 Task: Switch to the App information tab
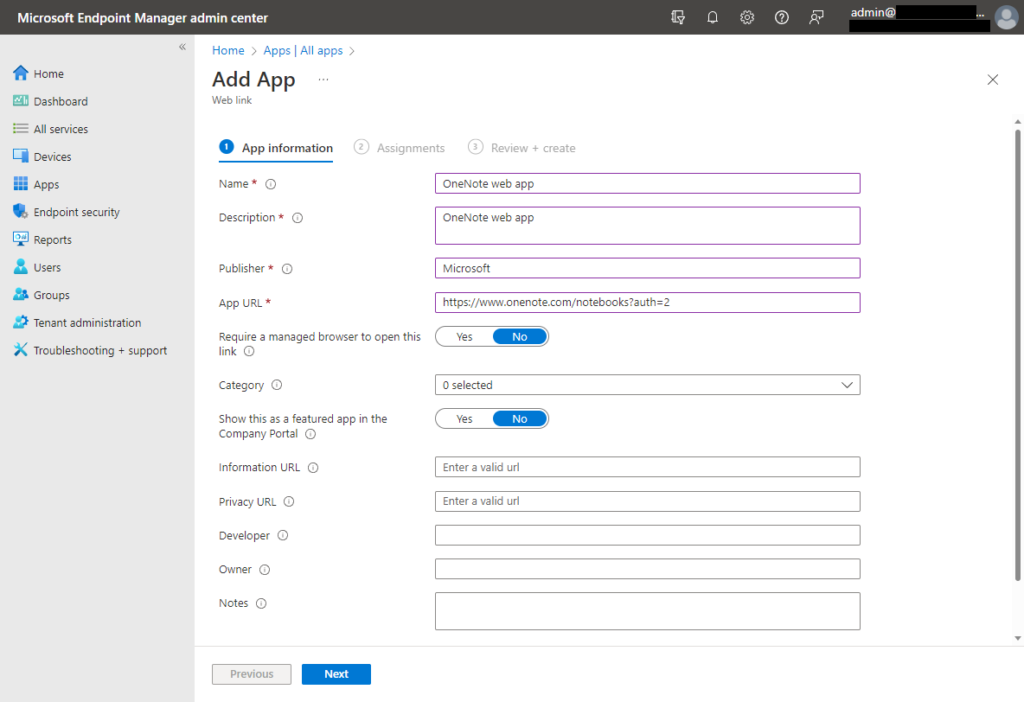(x=276, y=148)
